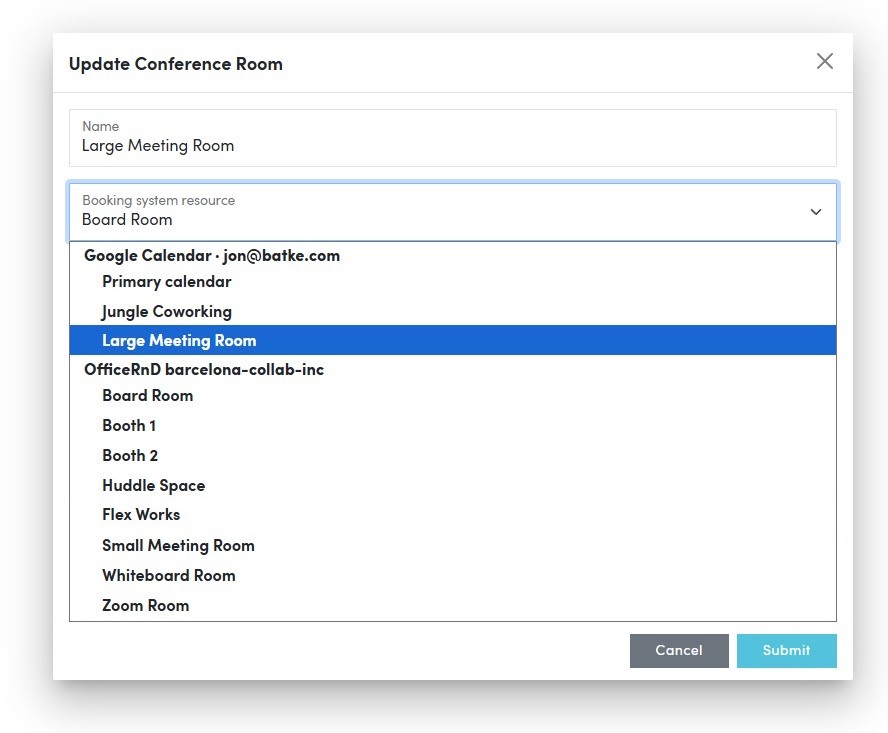888x733 pixels.
Task: Choose Booth 2 as booking resource
Action: tap(129, 455)
